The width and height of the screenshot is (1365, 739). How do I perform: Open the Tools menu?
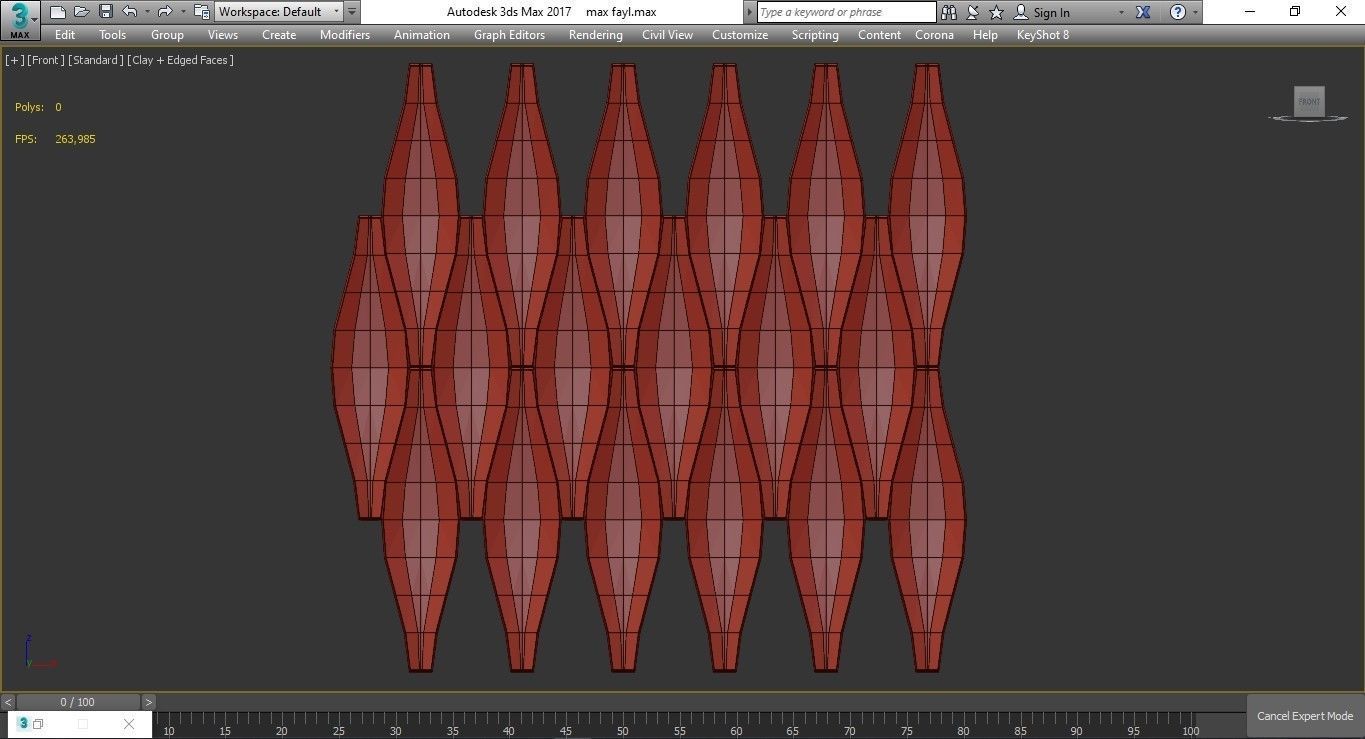[113, 35]
